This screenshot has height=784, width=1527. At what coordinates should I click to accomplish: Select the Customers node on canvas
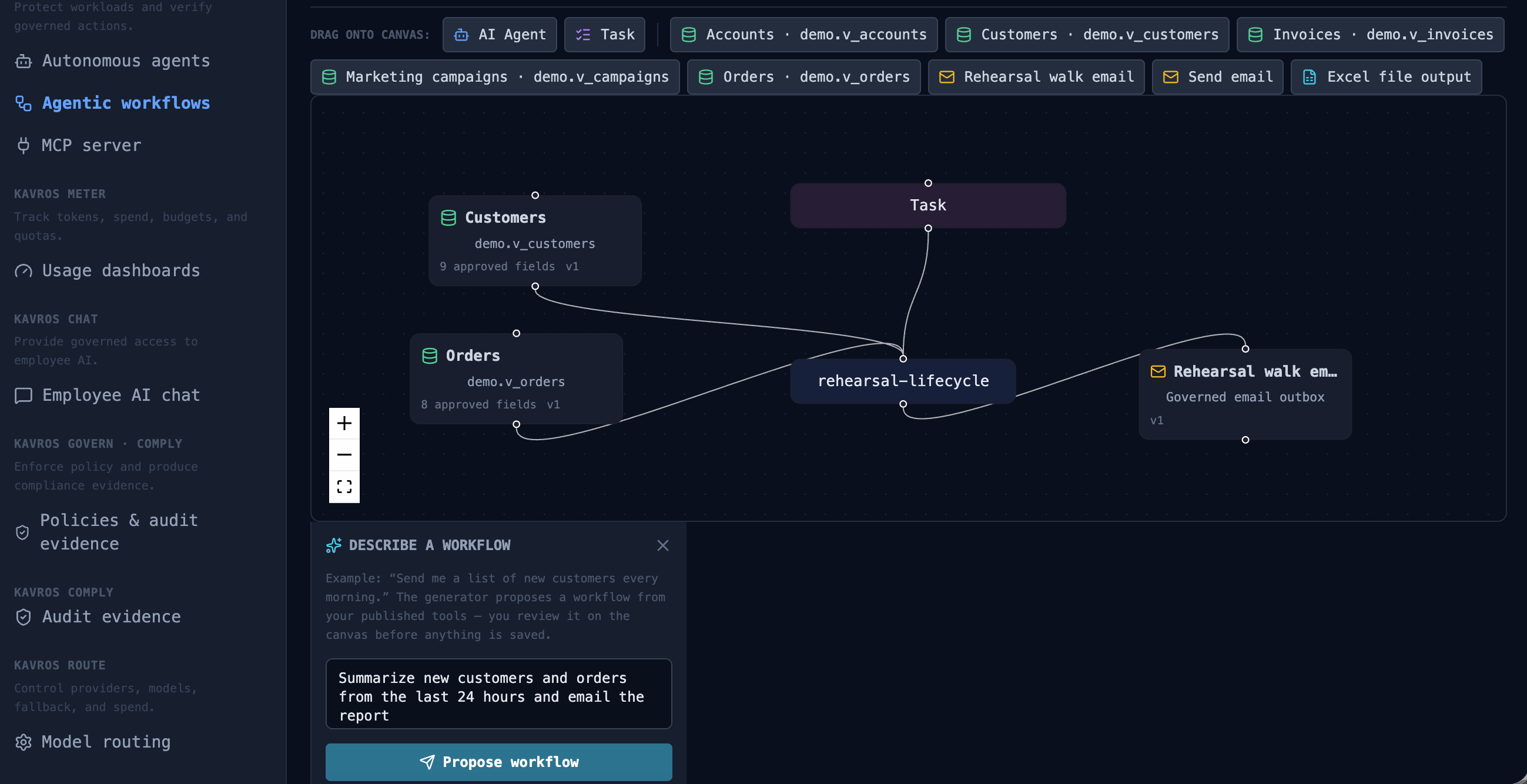(535, 240)
